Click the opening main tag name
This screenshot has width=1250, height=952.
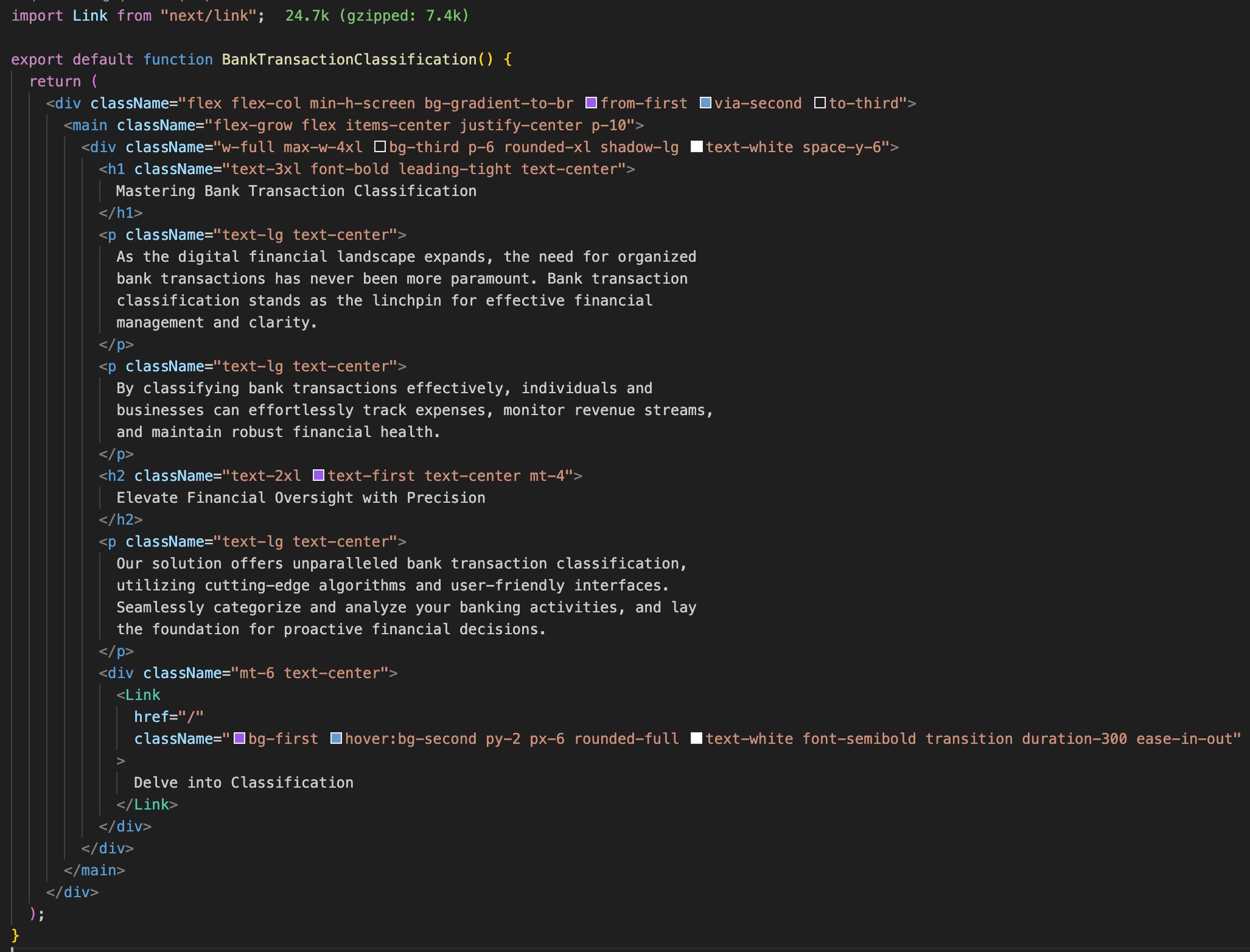click(89, 125)
